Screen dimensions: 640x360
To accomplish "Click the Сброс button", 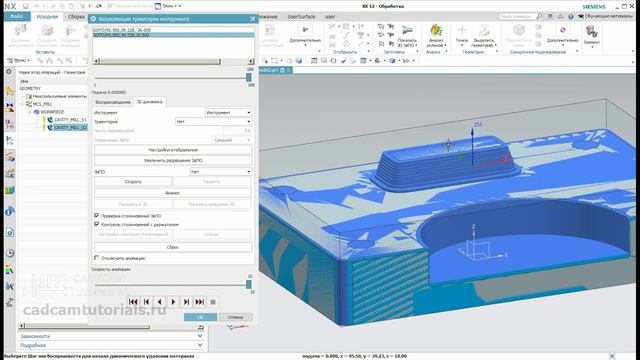I will 173,247.
